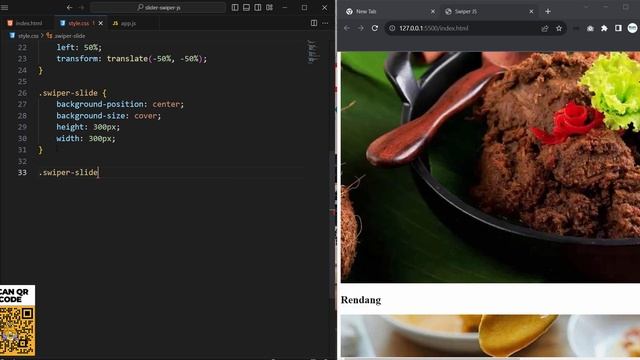The height and width of the screenshot is (360, 640).
Task: Open the editor More Actions menu
Action: (x=325, y=23)
